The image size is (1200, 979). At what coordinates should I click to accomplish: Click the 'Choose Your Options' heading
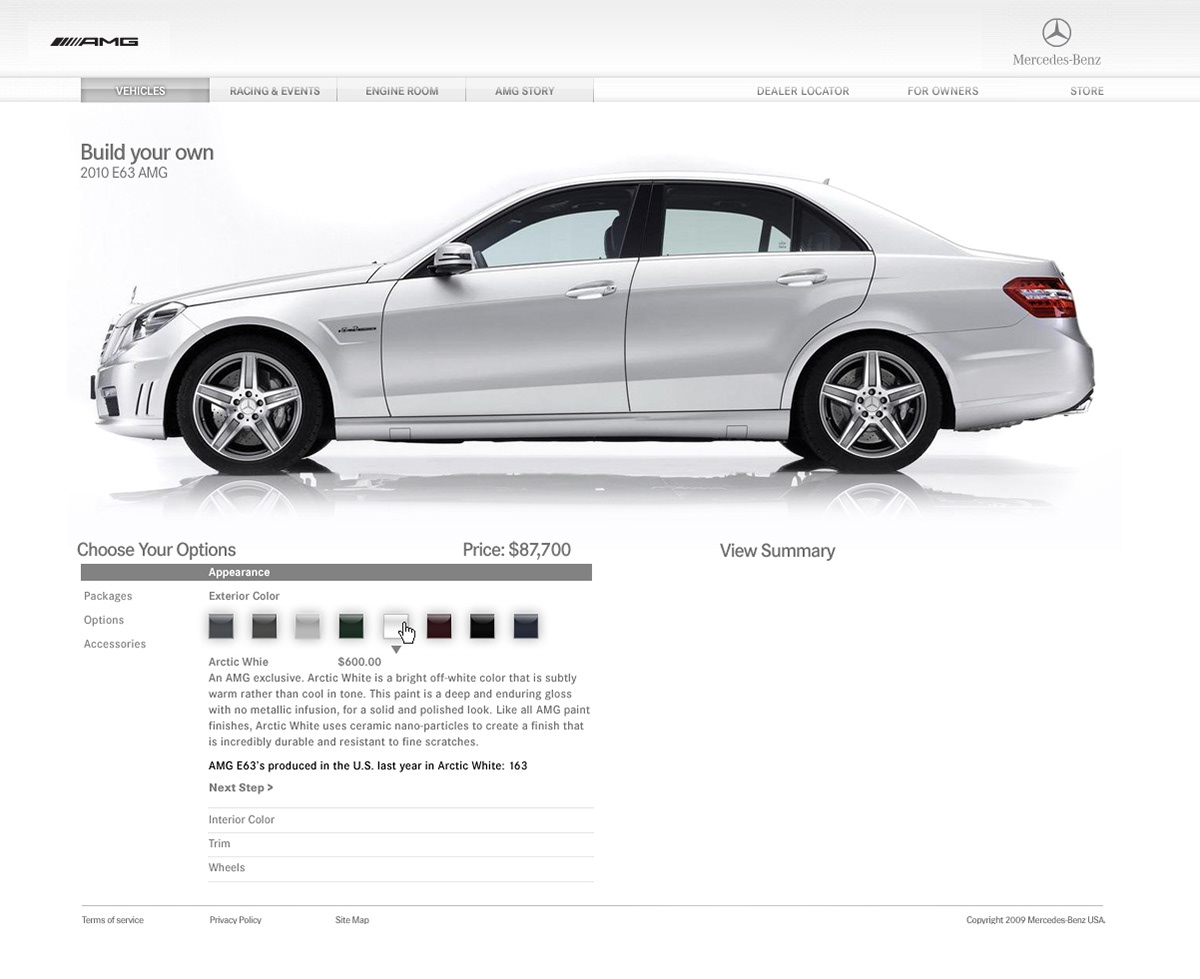click(157, 550)
